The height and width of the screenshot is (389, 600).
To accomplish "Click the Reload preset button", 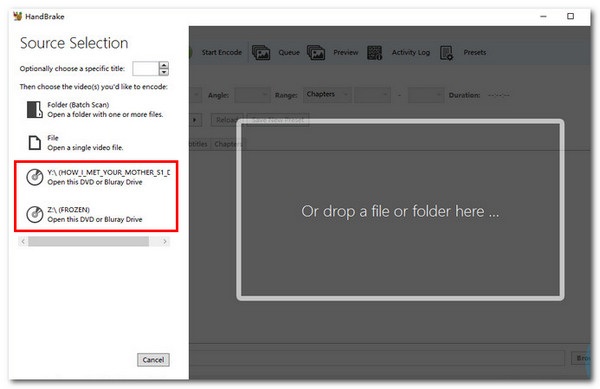I will pyautogui.click(x=227, y=120).
